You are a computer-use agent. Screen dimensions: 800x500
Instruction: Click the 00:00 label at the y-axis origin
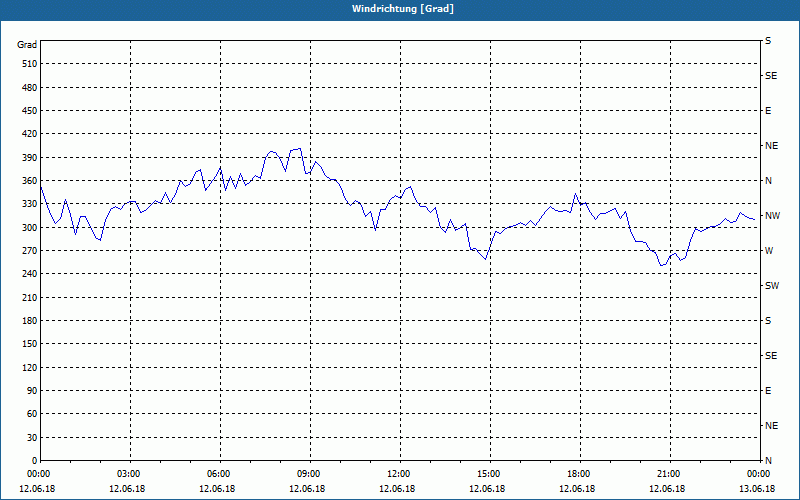(x=38, y=474)
